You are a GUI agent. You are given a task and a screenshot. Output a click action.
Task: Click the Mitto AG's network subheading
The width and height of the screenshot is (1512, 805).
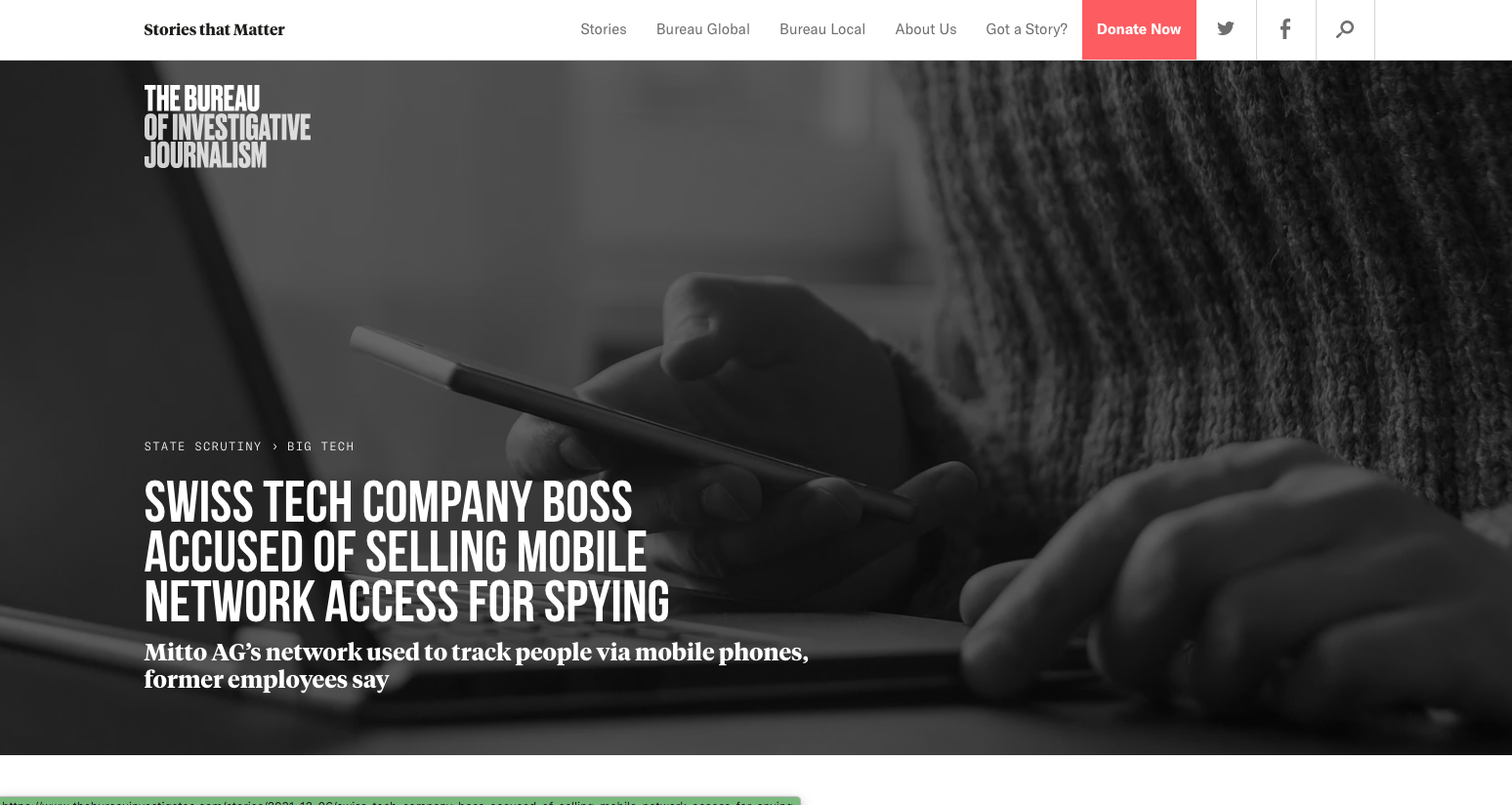[x=477, y=665]
